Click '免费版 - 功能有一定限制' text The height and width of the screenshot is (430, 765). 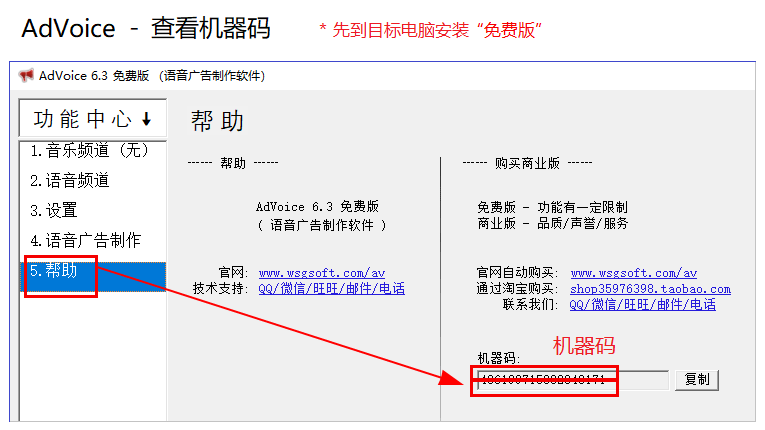click(x=552, y=207)
